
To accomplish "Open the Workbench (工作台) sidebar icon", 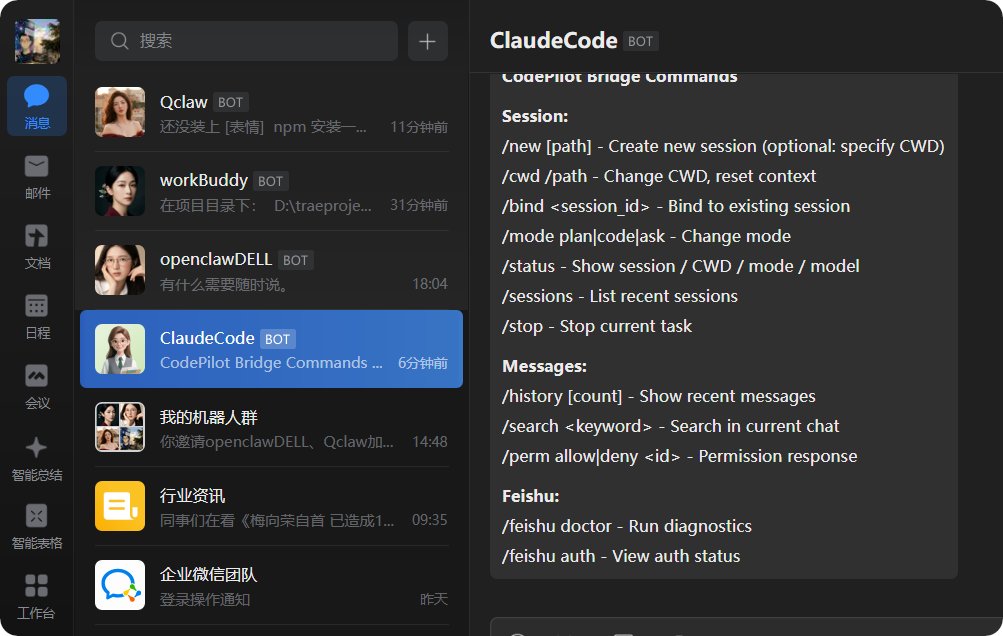I will [36, 596].
